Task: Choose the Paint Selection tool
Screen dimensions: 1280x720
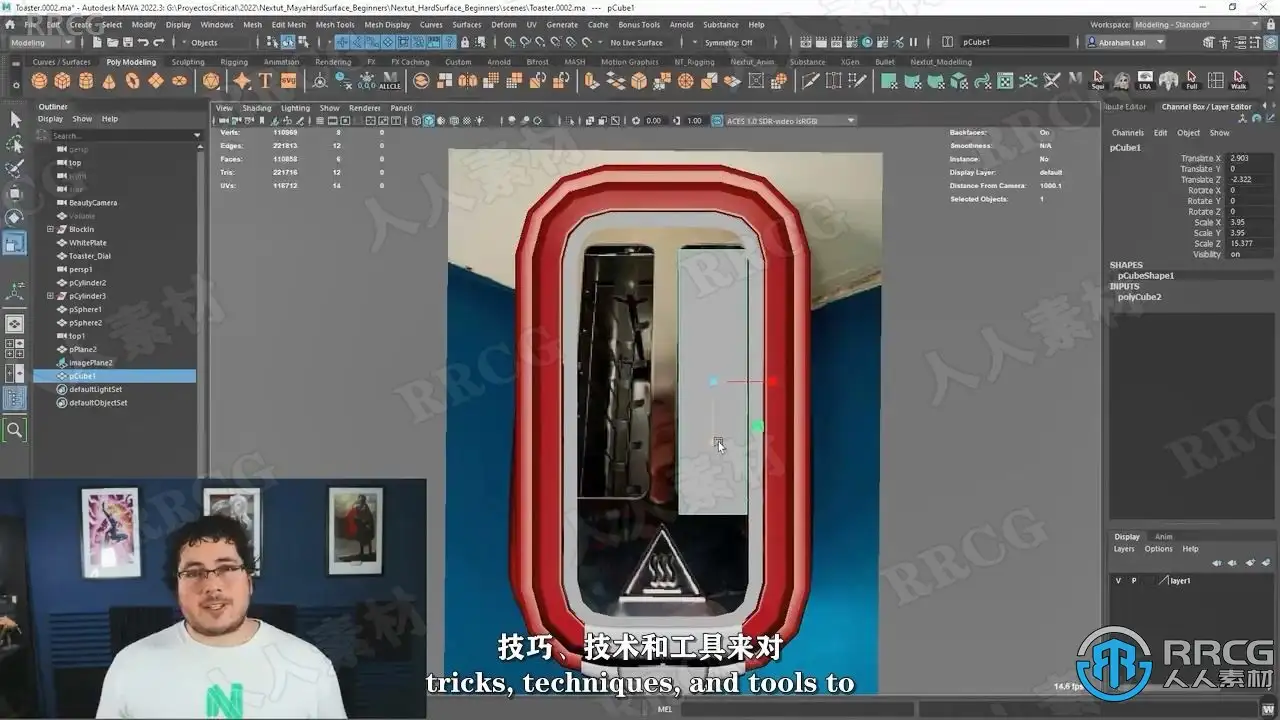Action: click(x=15, y=169)
